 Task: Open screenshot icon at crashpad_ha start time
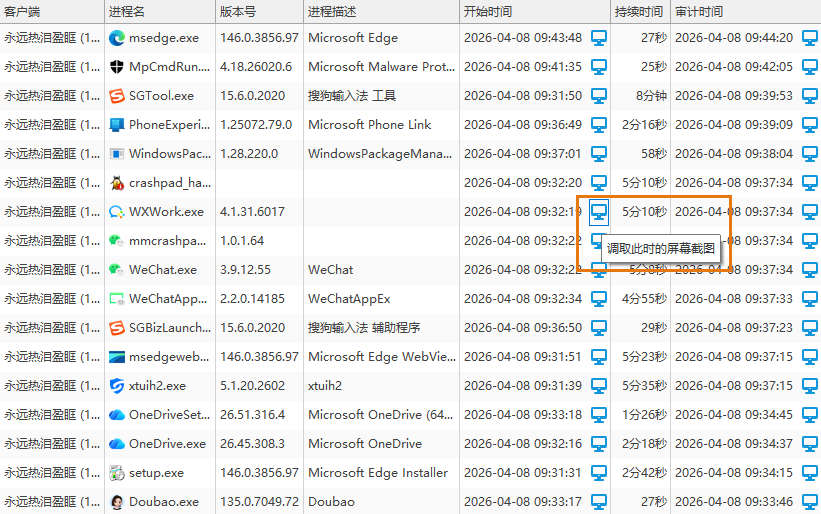[599, 183]
